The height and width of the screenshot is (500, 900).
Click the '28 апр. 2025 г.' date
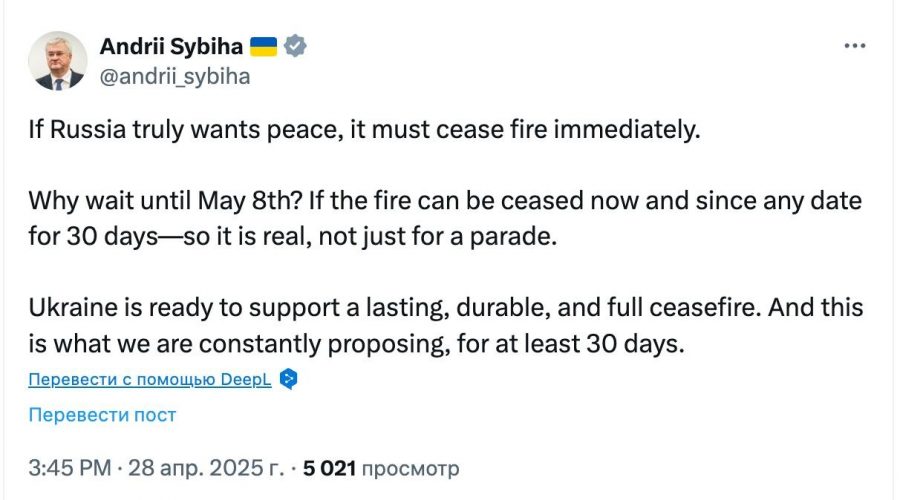206,467
